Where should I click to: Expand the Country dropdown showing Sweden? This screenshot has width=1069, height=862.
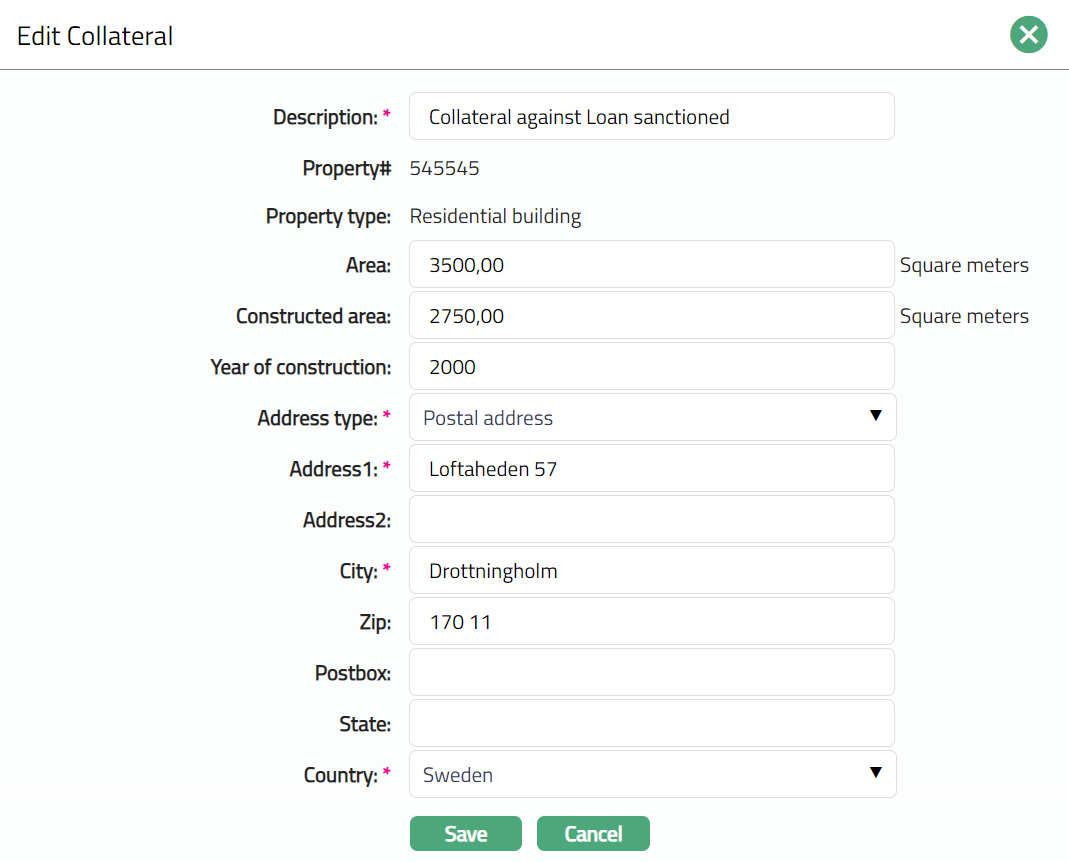tap(652, 775)
